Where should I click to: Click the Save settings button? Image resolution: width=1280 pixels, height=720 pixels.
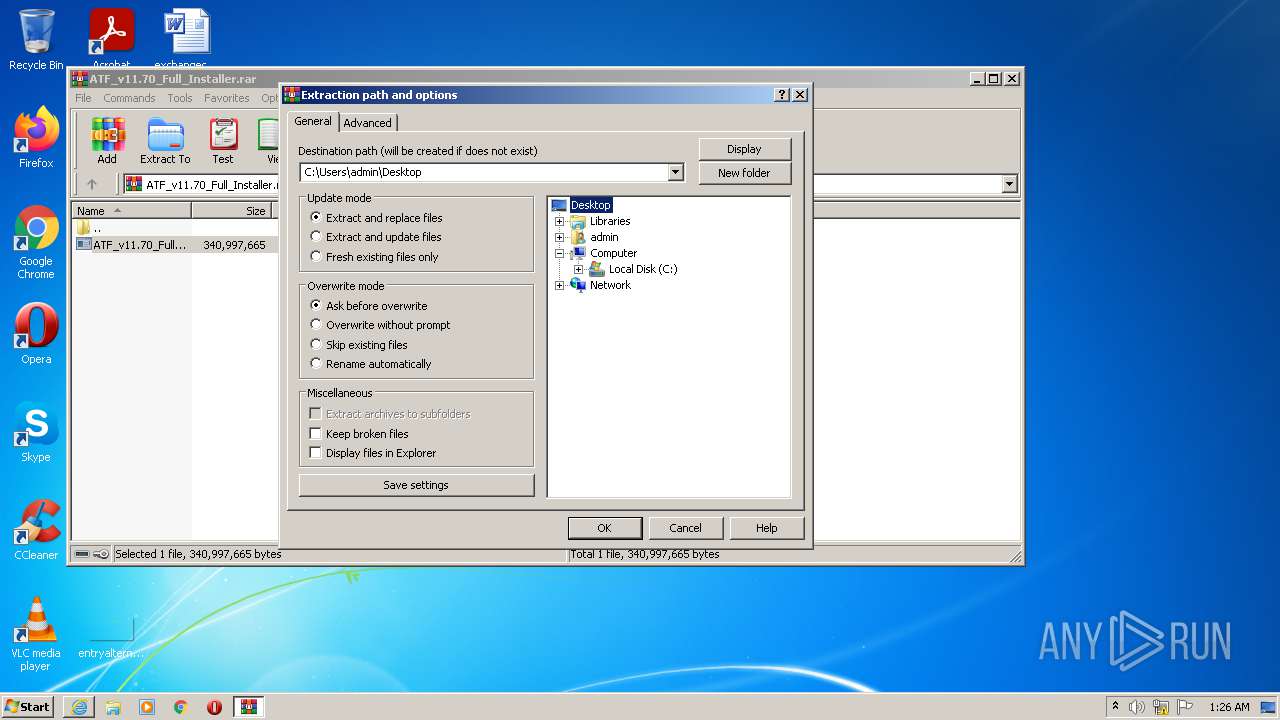point(416,485)
